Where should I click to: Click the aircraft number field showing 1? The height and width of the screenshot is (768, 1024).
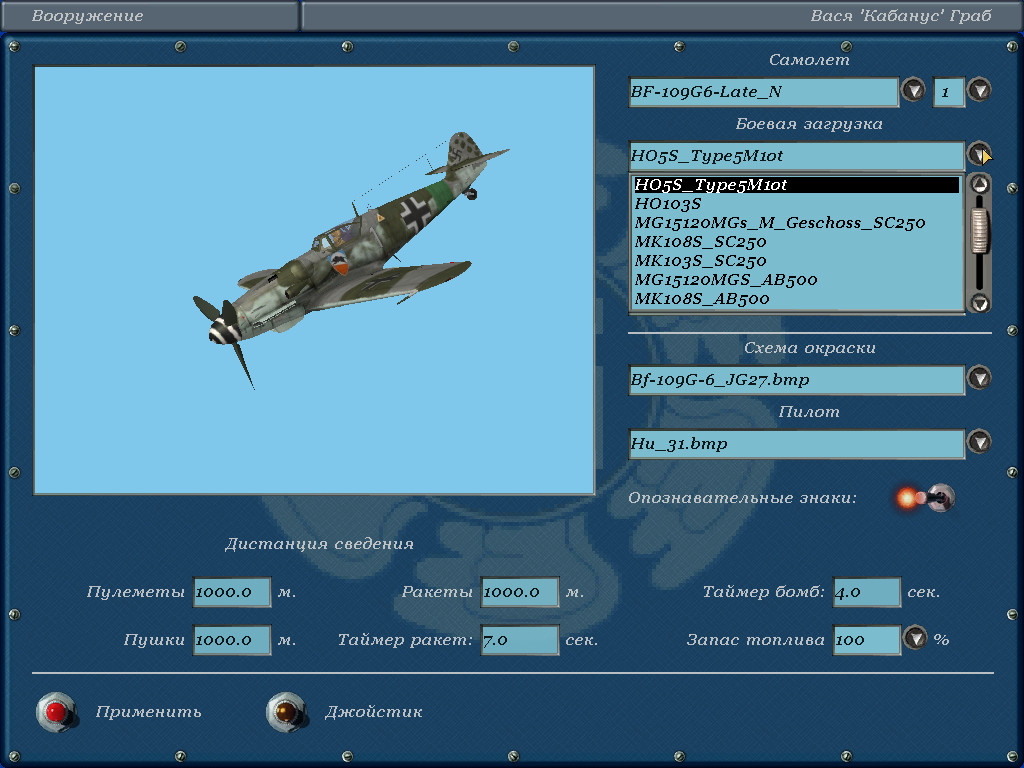click(x=949, y=92)
